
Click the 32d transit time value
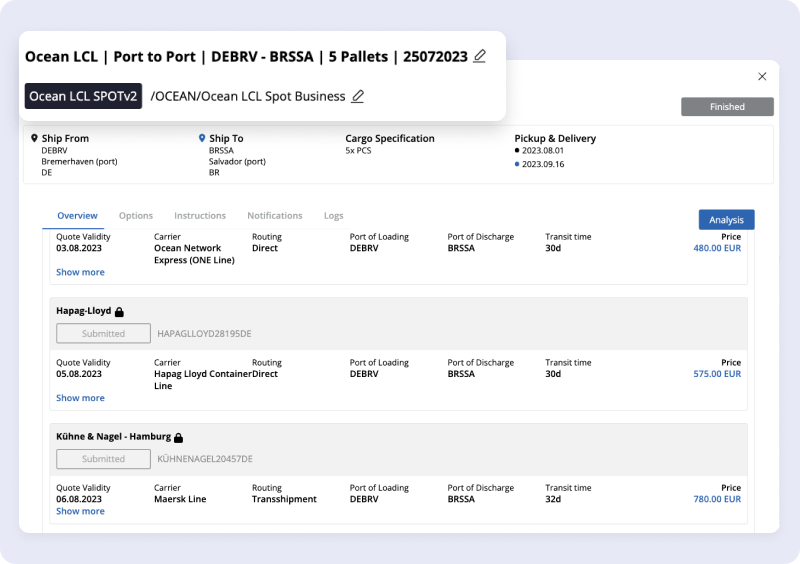(553, 499)
